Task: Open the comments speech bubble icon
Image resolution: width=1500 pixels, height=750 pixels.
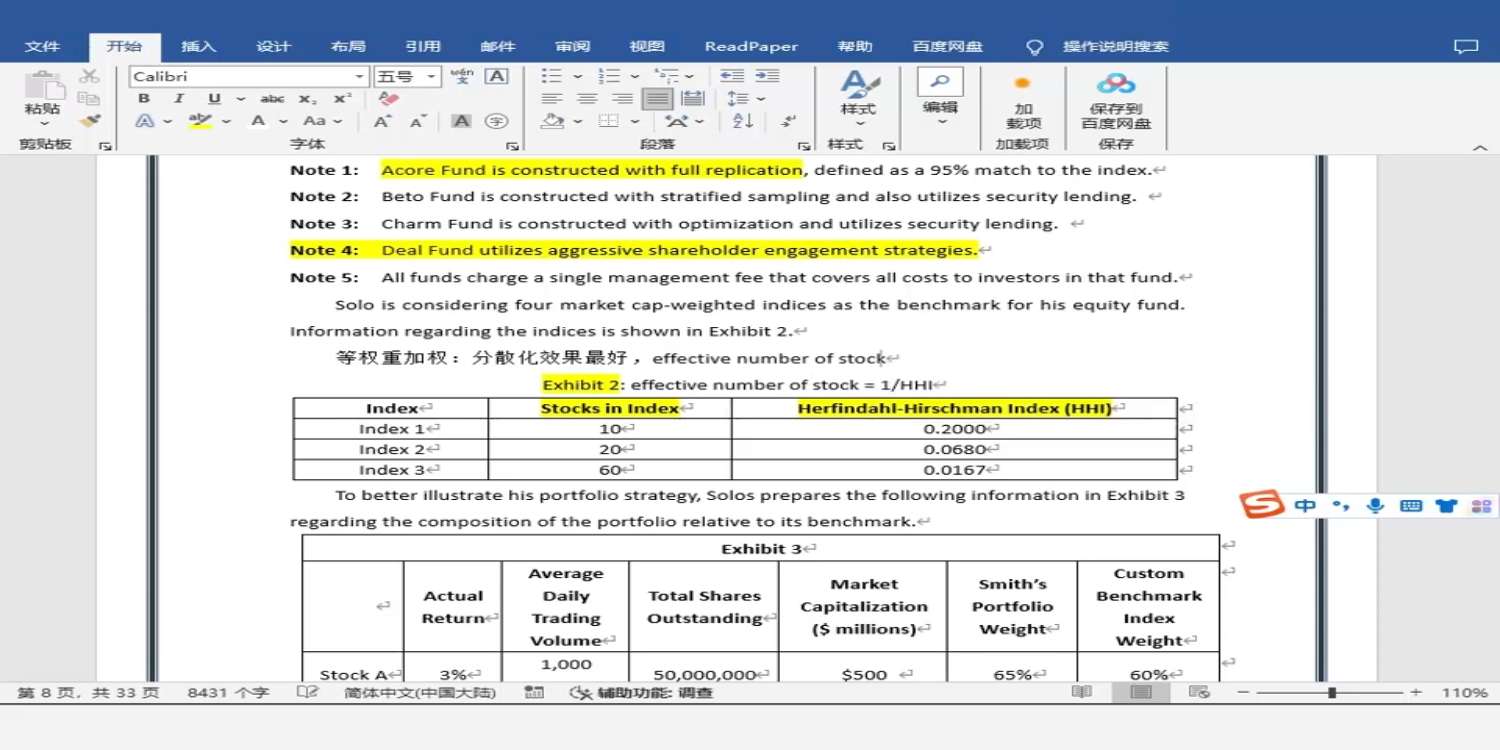Action: (x=1465, y=47)
